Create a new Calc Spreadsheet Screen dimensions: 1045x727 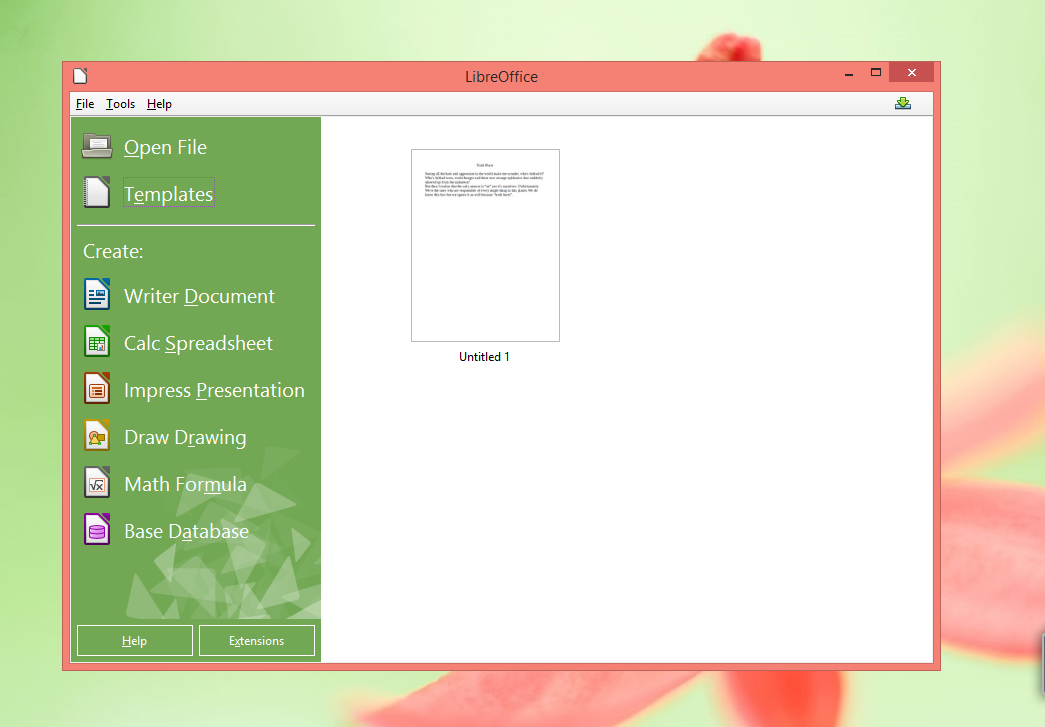198,343
